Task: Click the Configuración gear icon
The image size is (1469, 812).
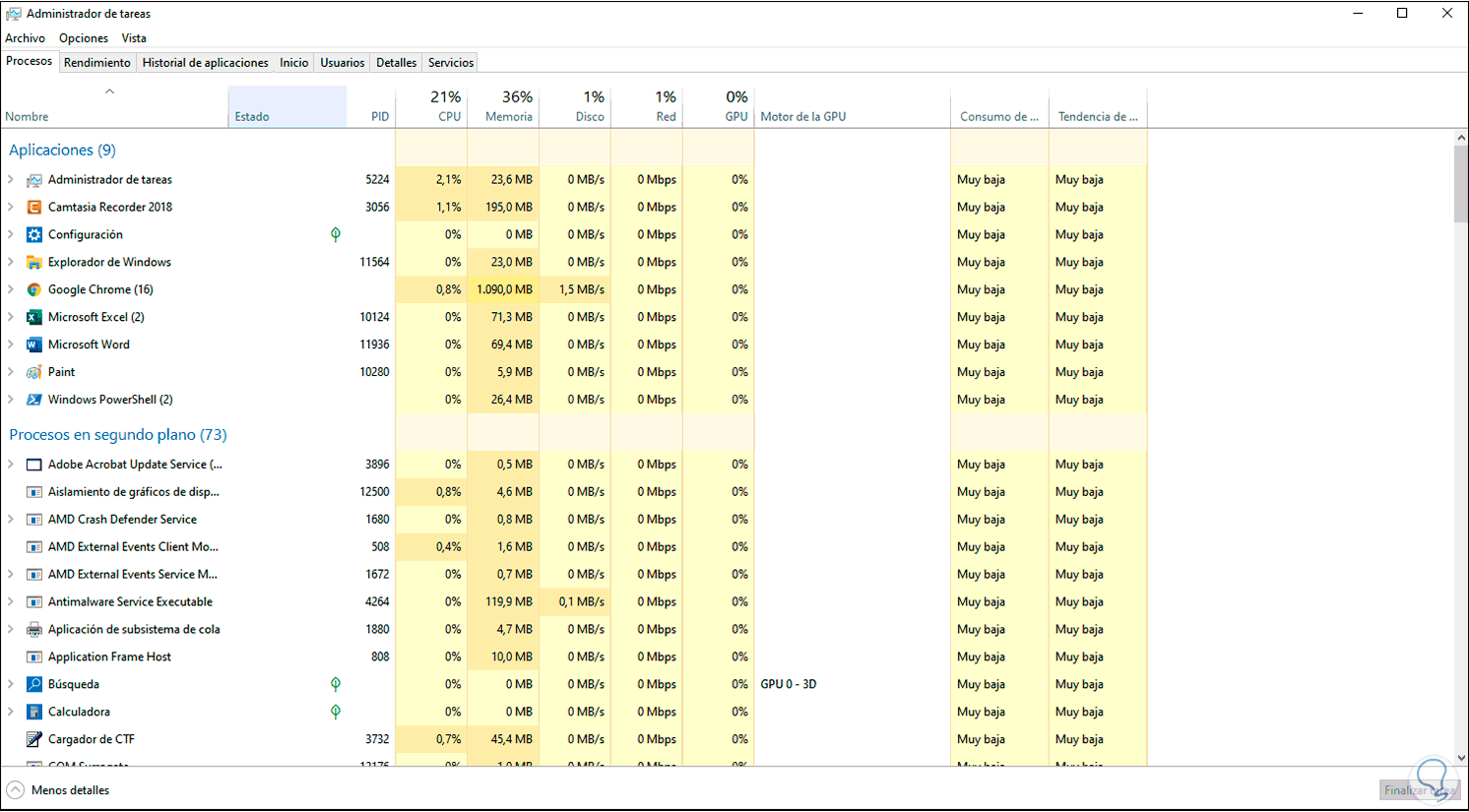Action: click(x=34, y=235)
